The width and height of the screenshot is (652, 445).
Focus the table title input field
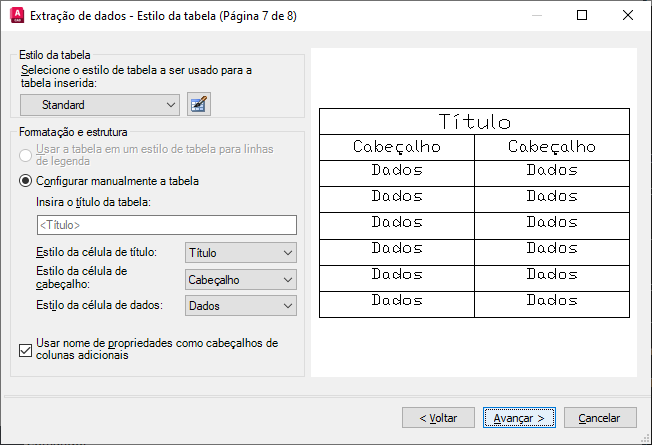click(x=166, y=225)
